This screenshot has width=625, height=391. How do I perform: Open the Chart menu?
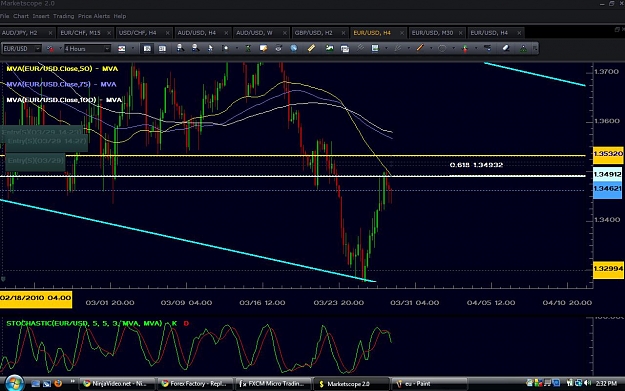21,16
